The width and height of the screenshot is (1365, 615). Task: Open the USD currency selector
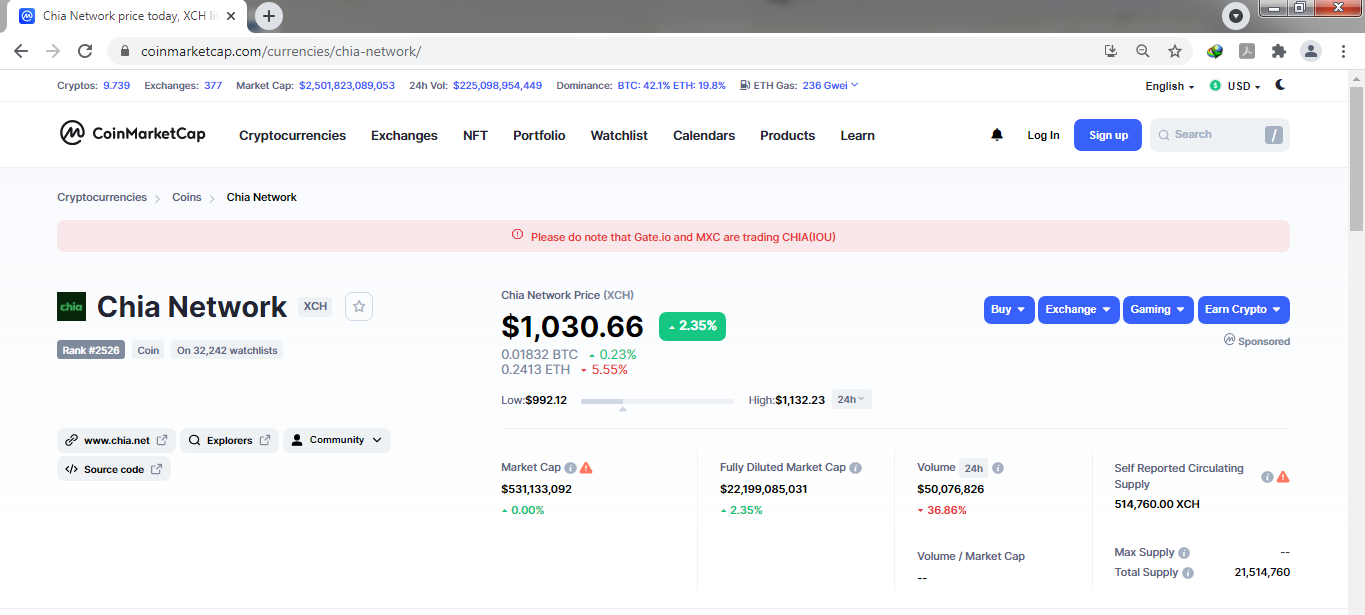click(x=1235, y=86)
